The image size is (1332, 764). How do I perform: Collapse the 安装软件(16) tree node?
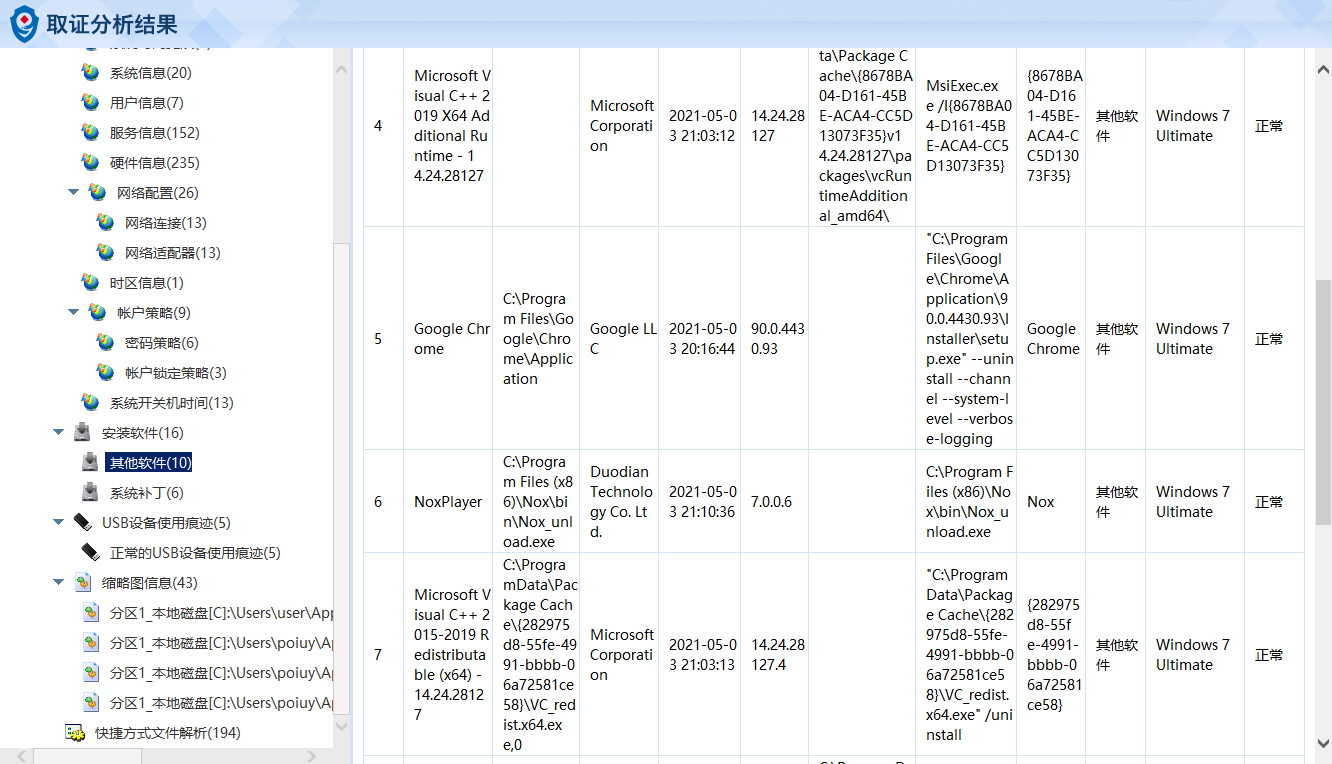(x=58, y=432)
